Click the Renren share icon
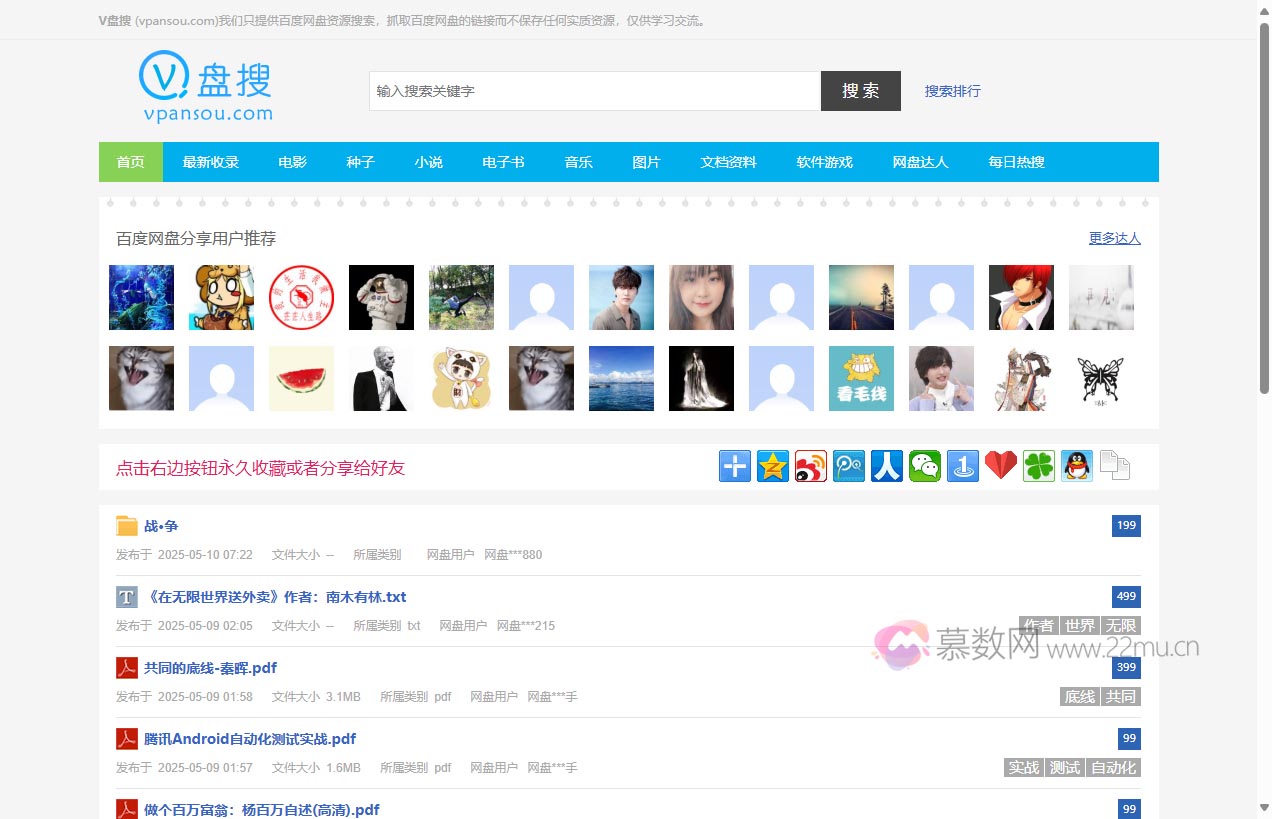Image resolution: width=1272 pixels, height=819 pixels. pos(887,466)
